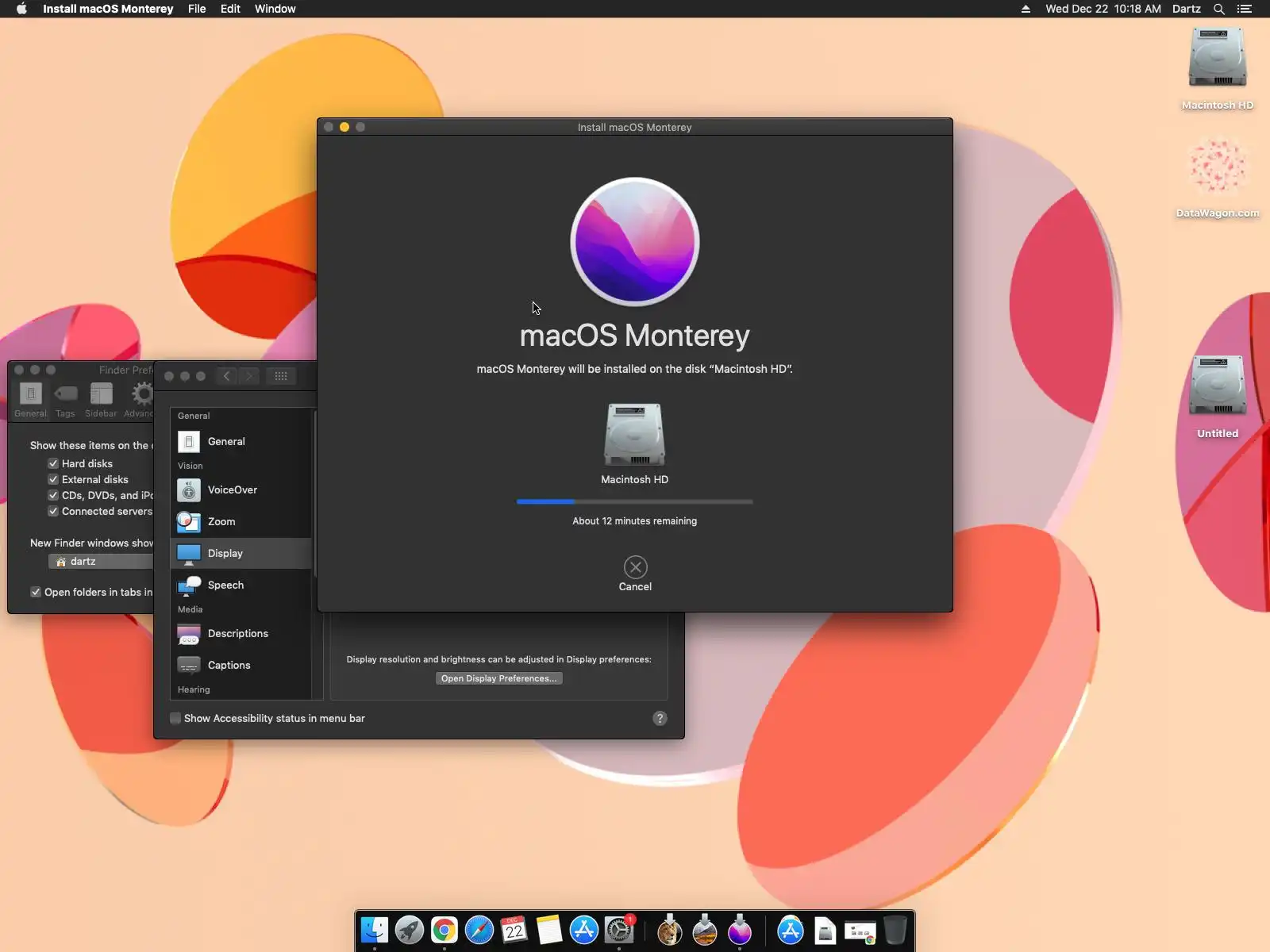Click the macOS Monterey logo in the installer
The image size is (1270, 952).
pyautogui.click(x=635, y=241)
